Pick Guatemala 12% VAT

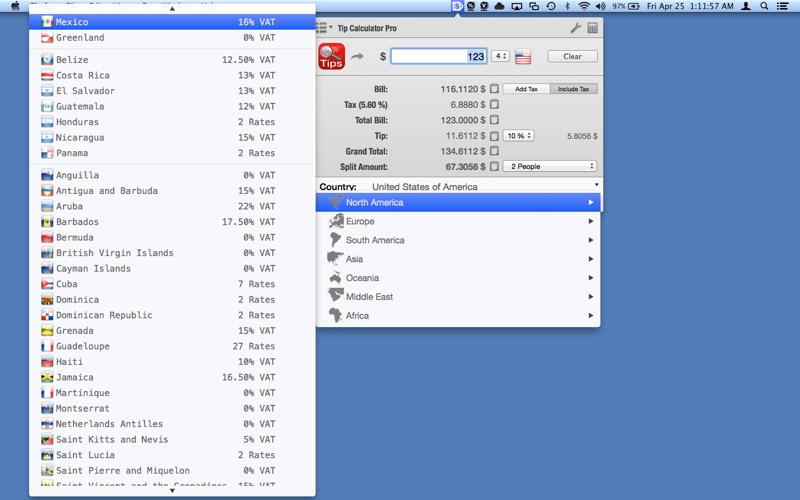pos(172,107)
